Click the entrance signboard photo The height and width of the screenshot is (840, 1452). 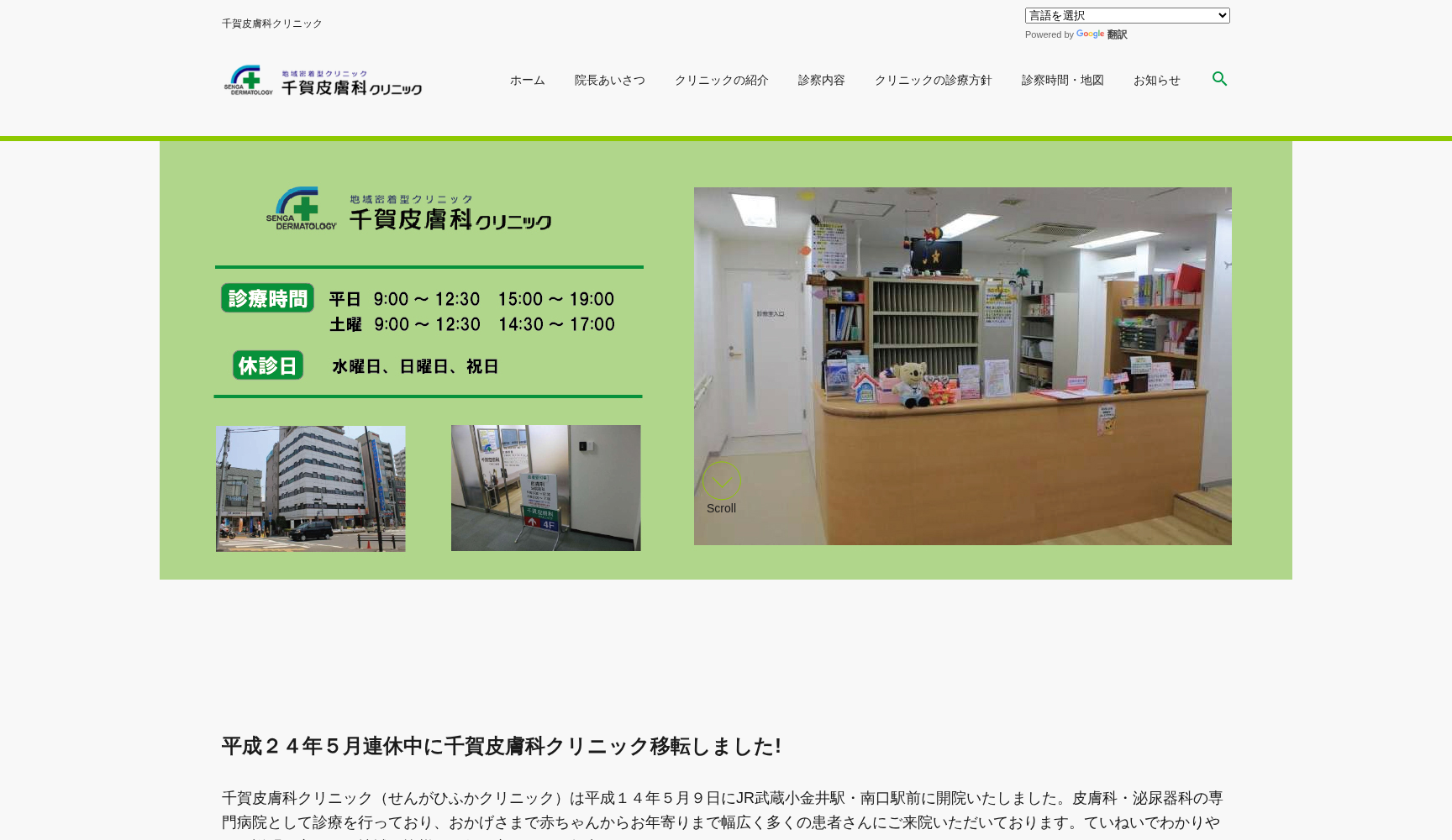tap(545, 488)
